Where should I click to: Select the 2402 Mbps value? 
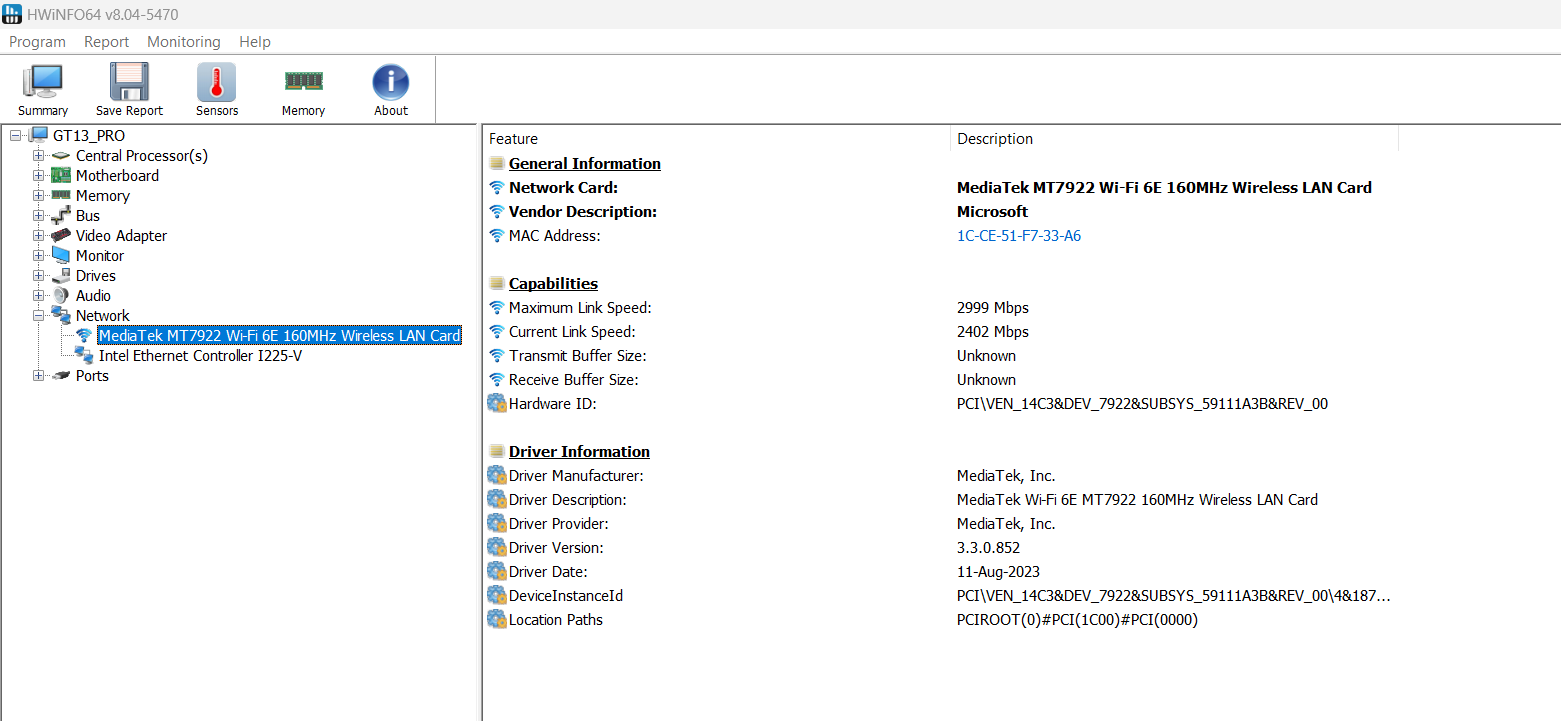[x=993, y=332]
